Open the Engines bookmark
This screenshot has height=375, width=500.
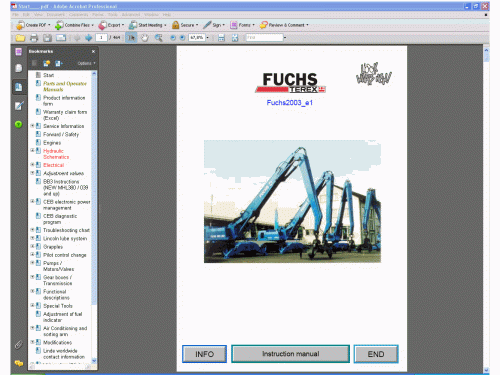[52, 143]
